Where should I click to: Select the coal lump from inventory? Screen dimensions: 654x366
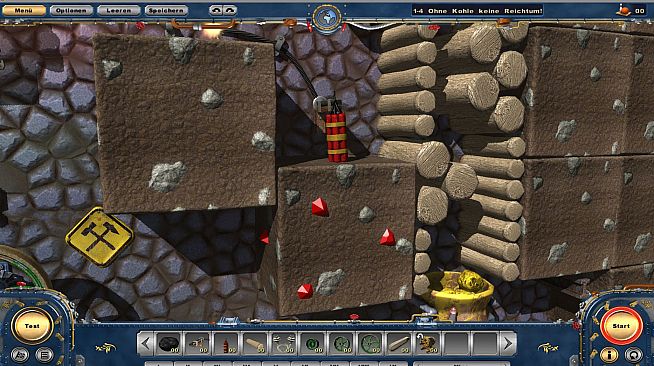coord(169,344)
